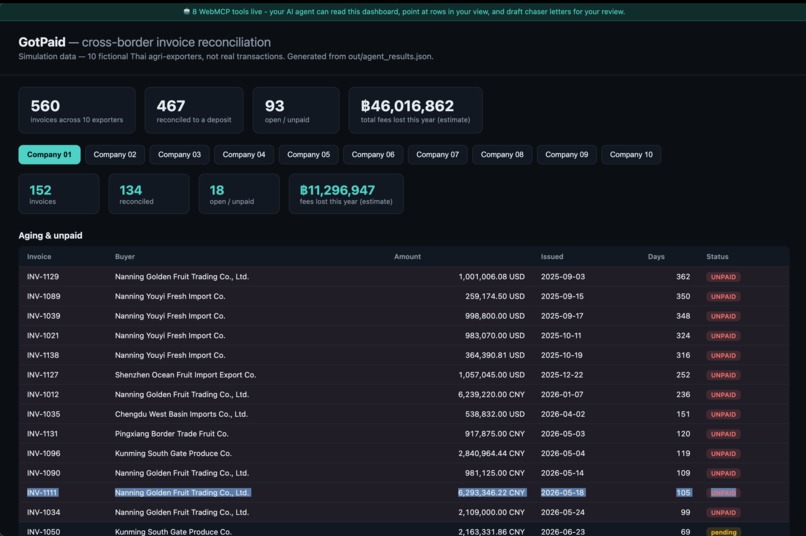Image resolution: width=806 pixels, height=536 pixels.
Task: Click the Amount column header
Action: [x=407, y=256]
